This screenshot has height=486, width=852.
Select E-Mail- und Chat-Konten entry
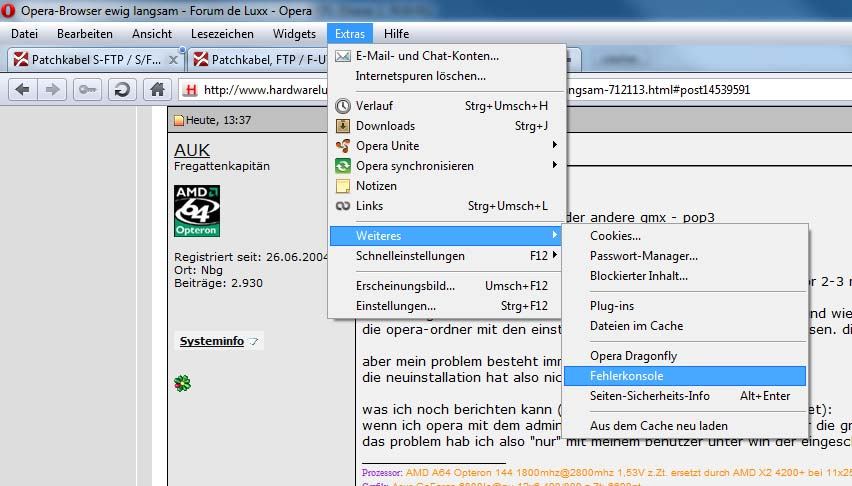446,56
